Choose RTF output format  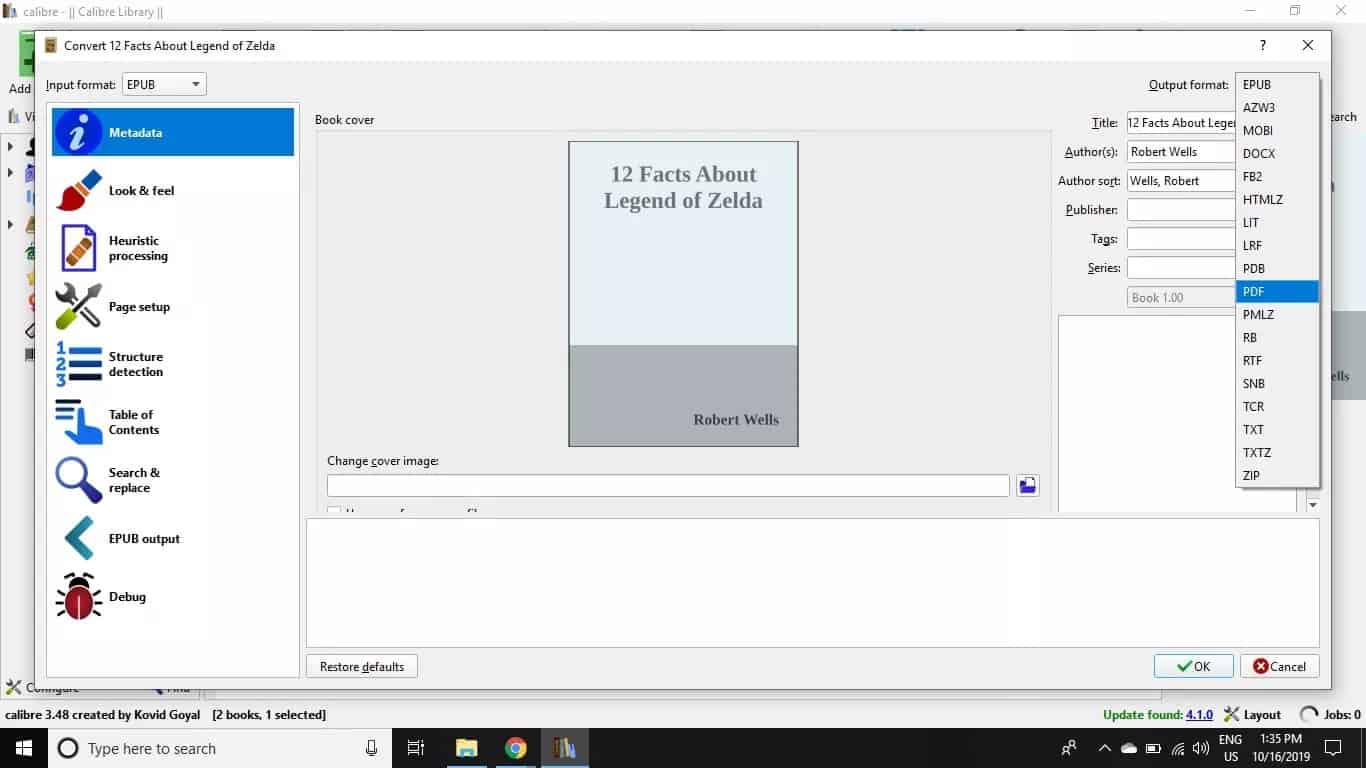[1277, 361]
